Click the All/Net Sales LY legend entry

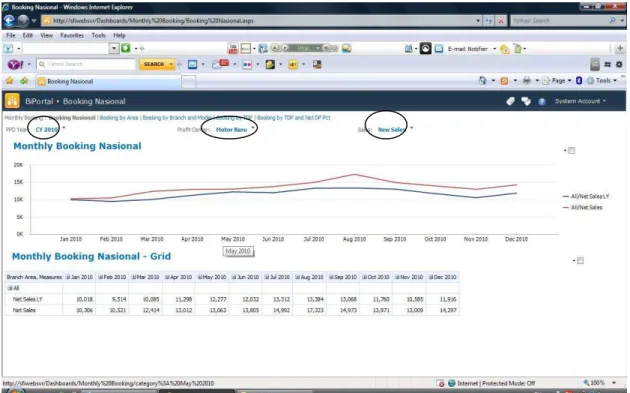[586, 196]
